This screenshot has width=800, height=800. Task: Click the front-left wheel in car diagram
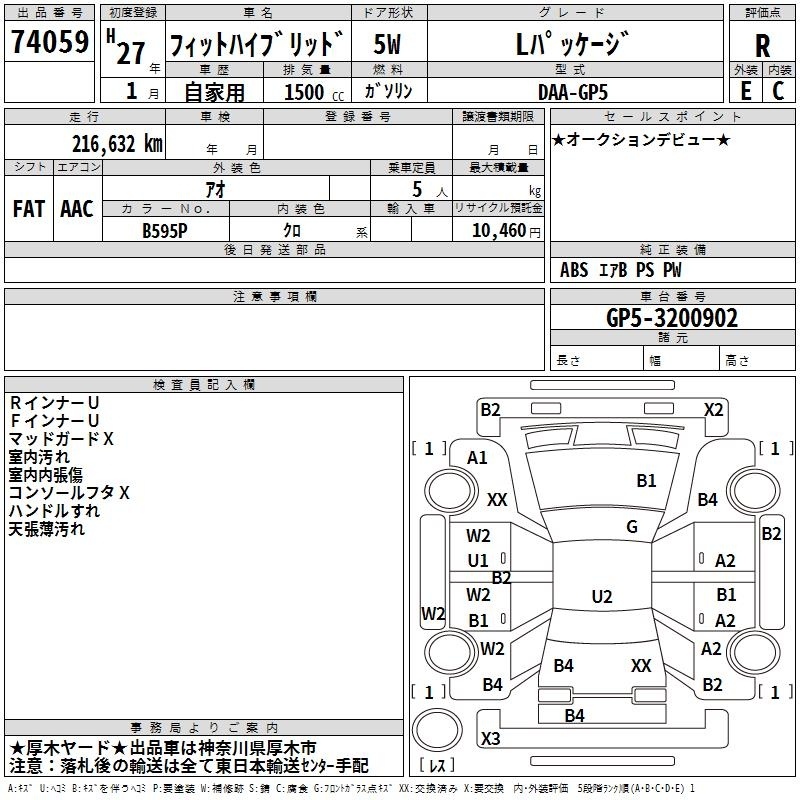coord(451,490)
